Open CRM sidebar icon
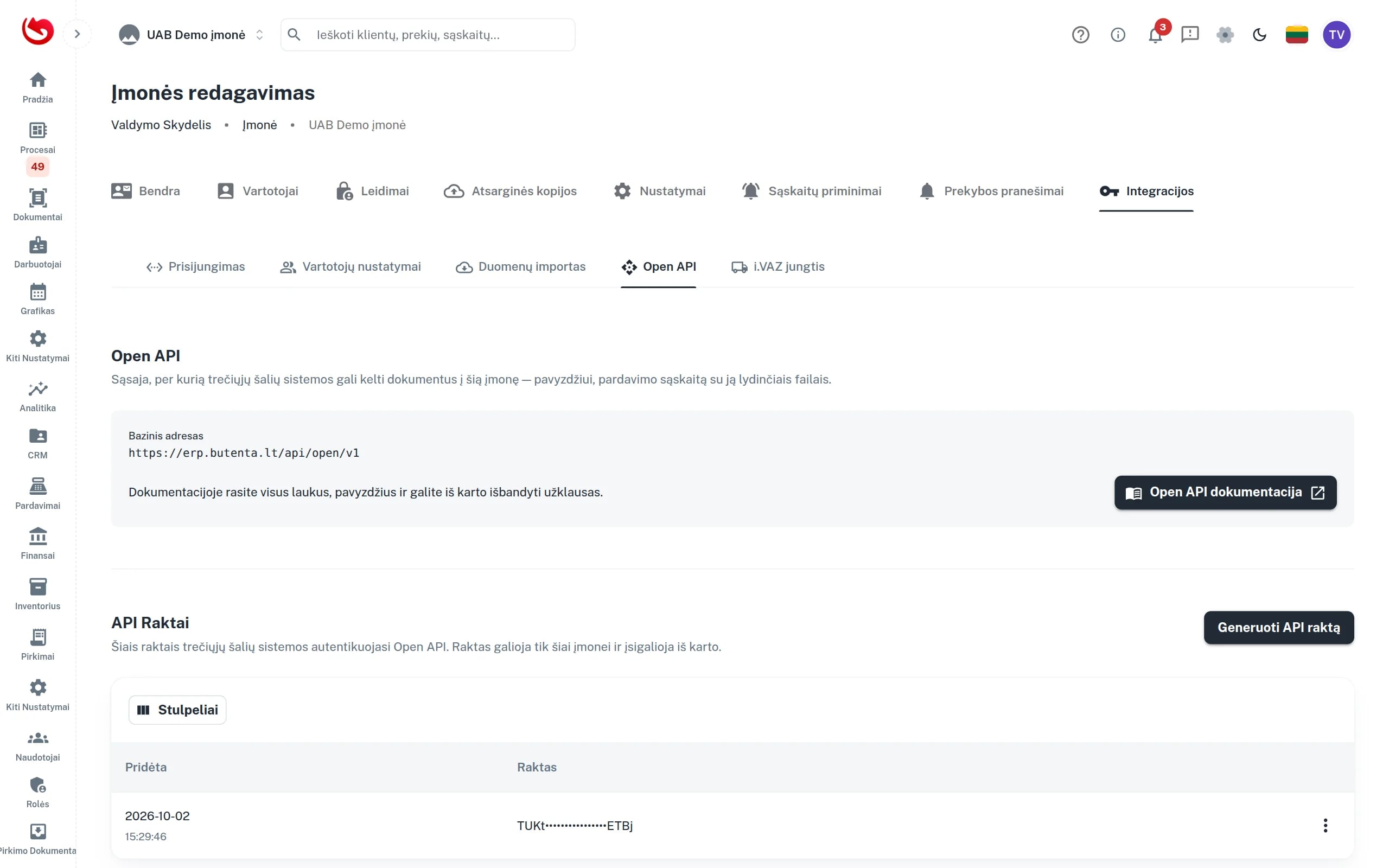 point(37,443)
